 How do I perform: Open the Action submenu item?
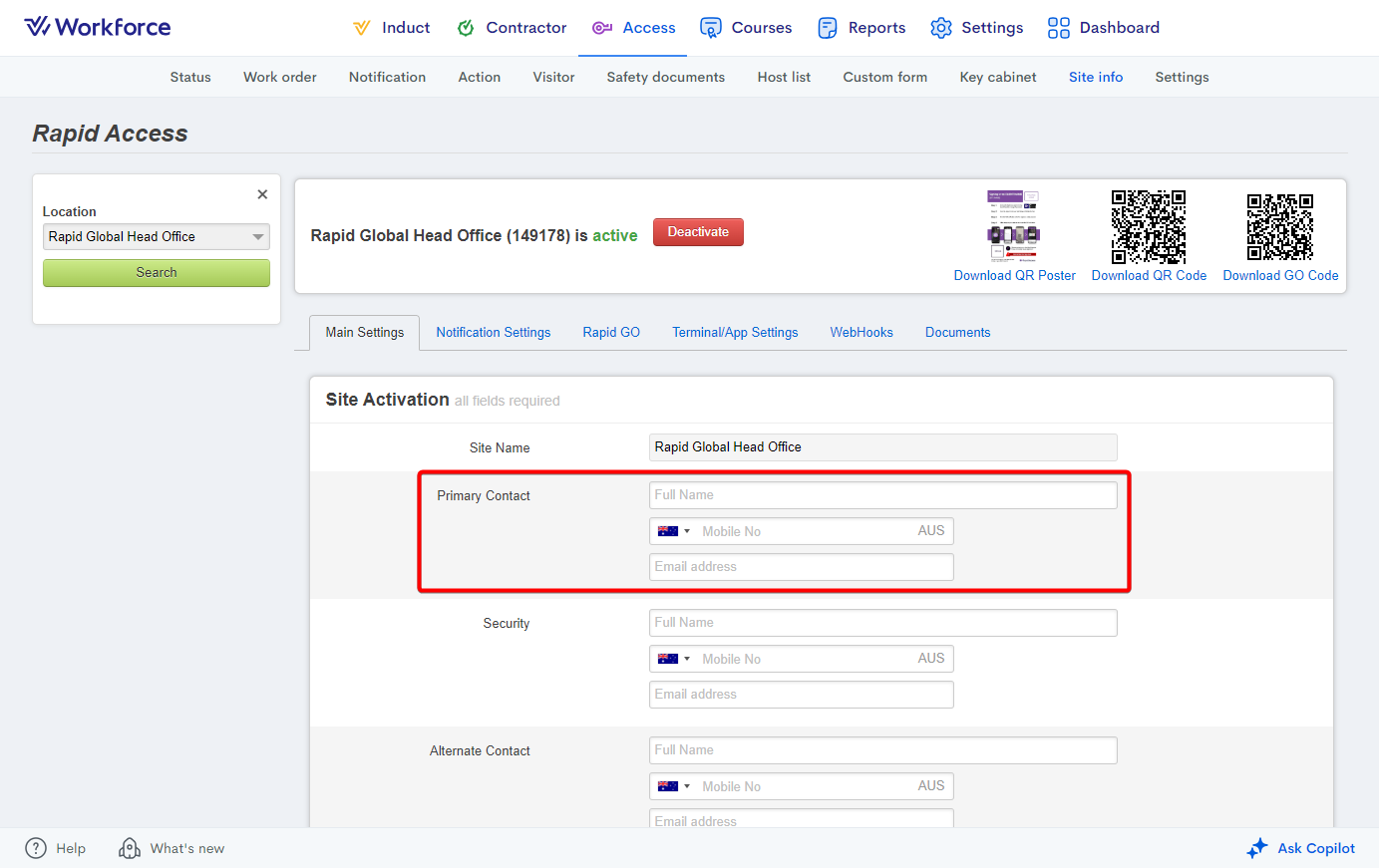click(x=480, y=77)
